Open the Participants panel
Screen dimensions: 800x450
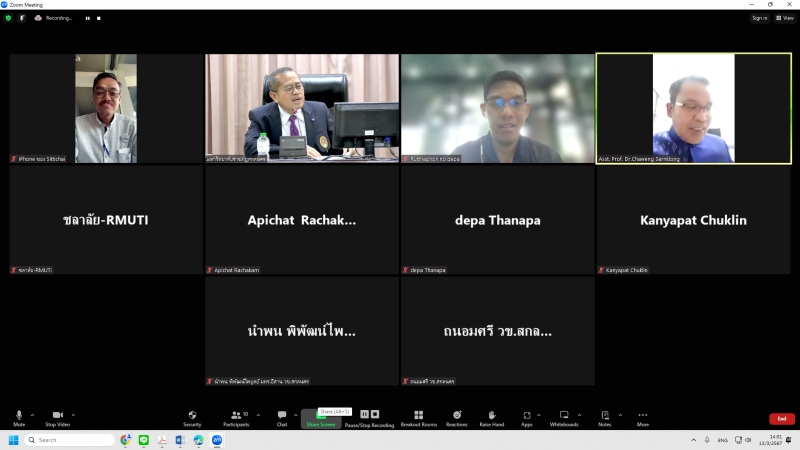pyautogui.click(x=236, y=416)
